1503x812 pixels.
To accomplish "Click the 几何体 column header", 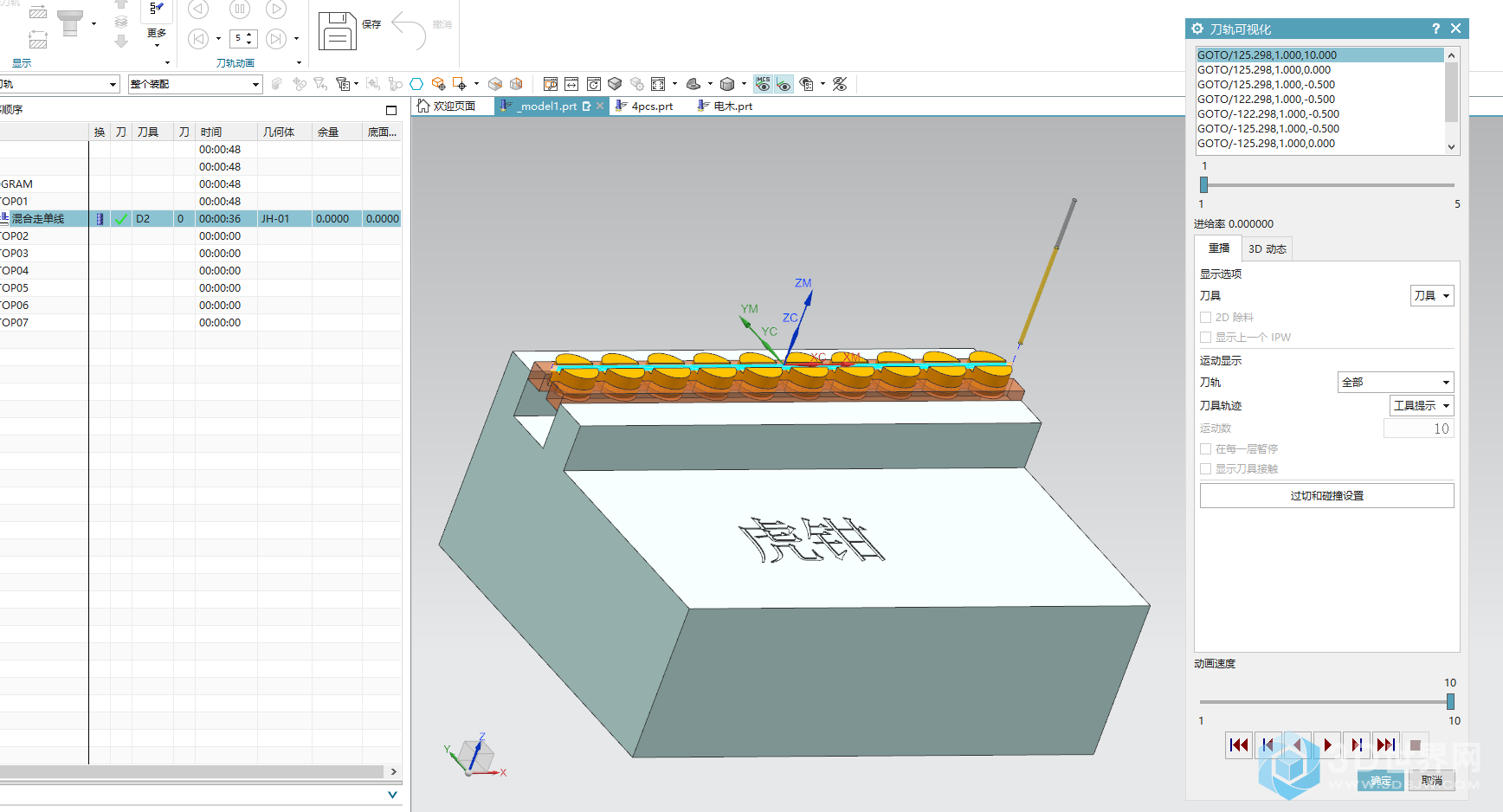I will pos(285,132).
